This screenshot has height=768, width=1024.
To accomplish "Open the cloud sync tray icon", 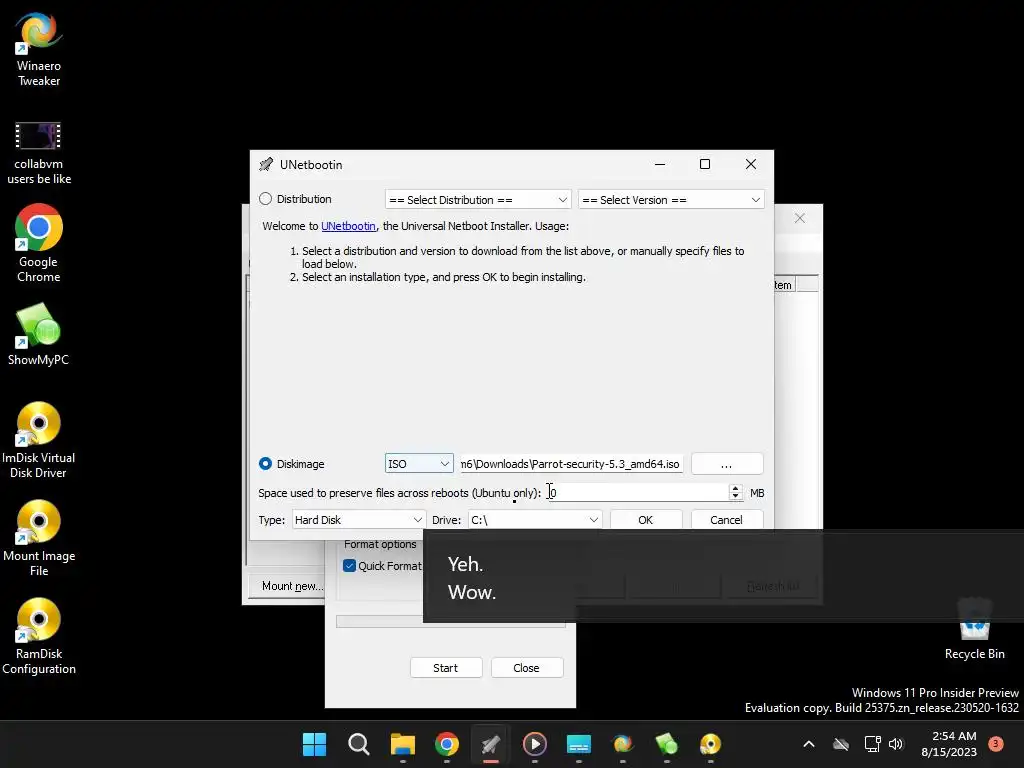I will coord(841,744).
